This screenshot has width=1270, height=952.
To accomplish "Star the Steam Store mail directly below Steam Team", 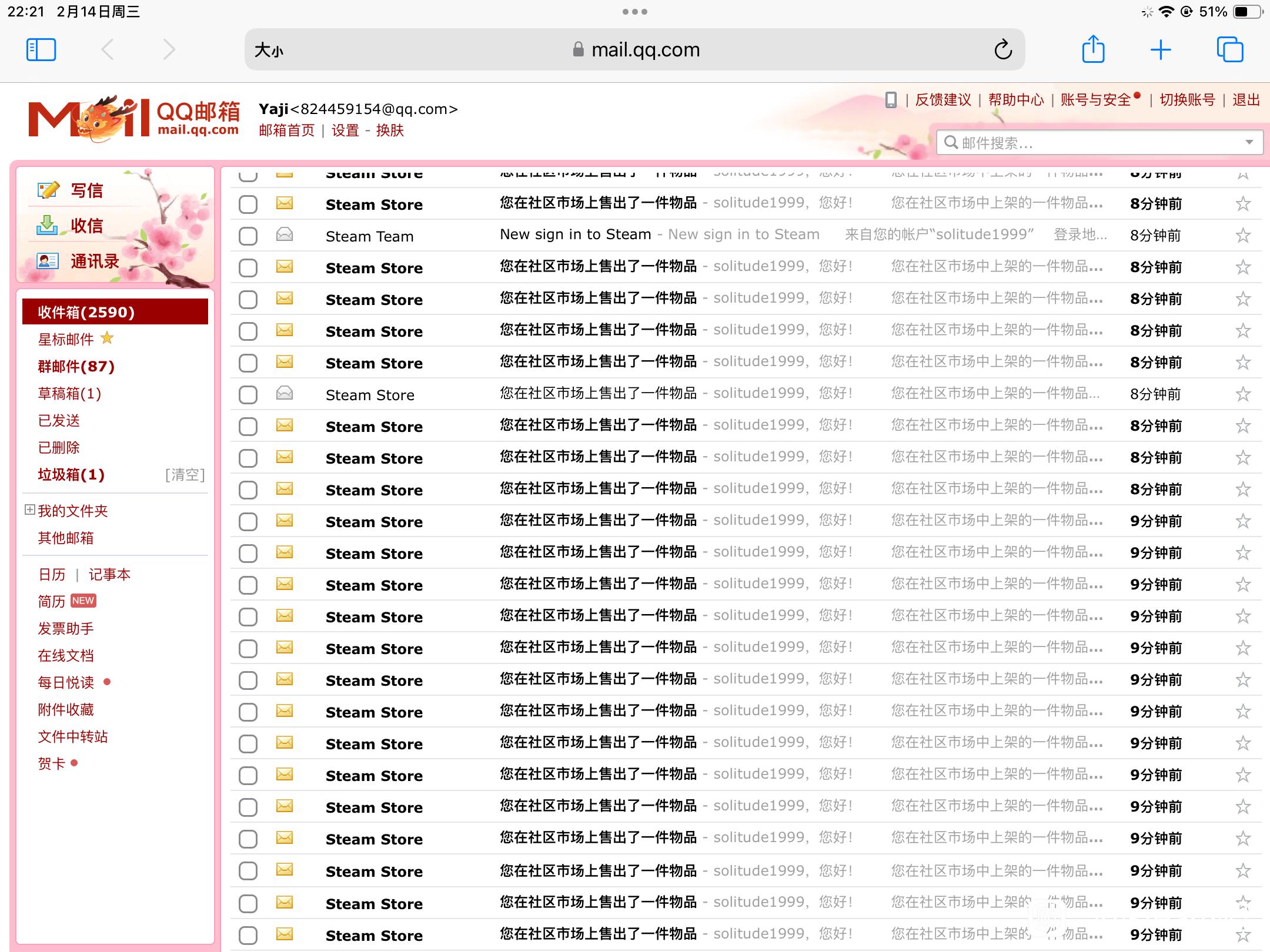I will 1242,267.
